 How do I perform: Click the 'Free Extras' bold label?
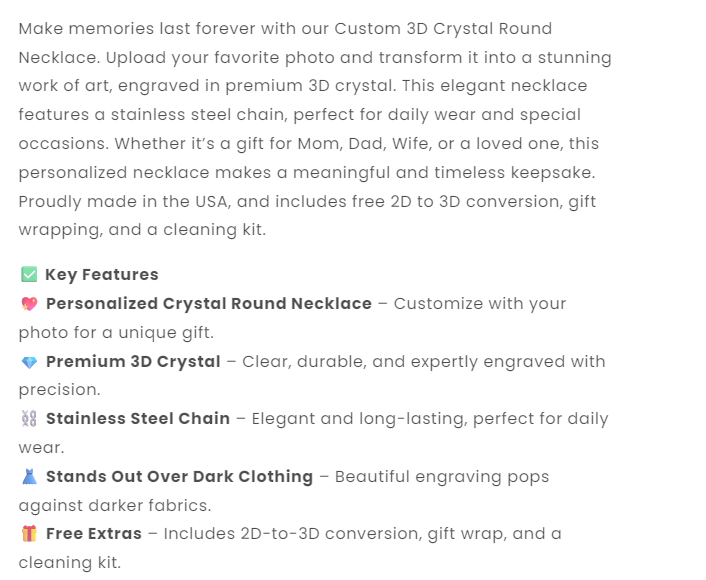94,534
